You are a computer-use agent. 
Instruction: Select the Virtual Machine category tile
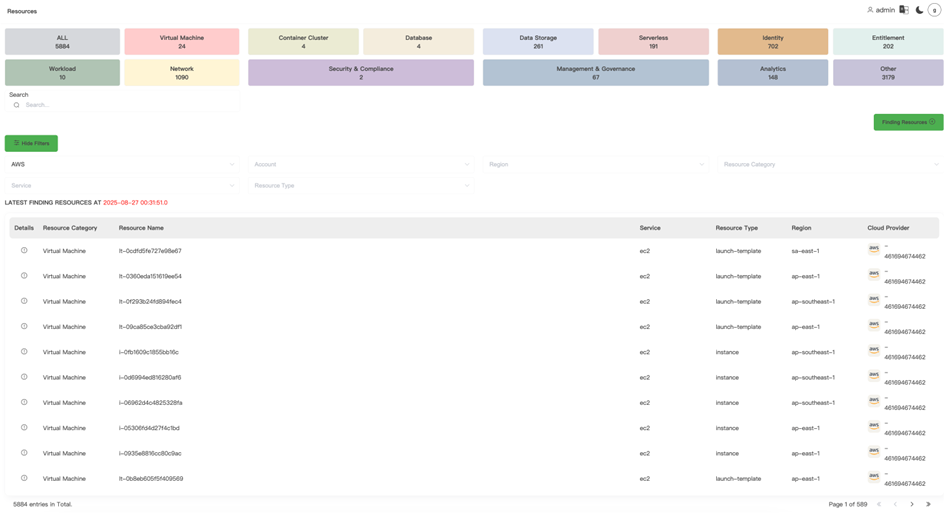coord(182,42)
